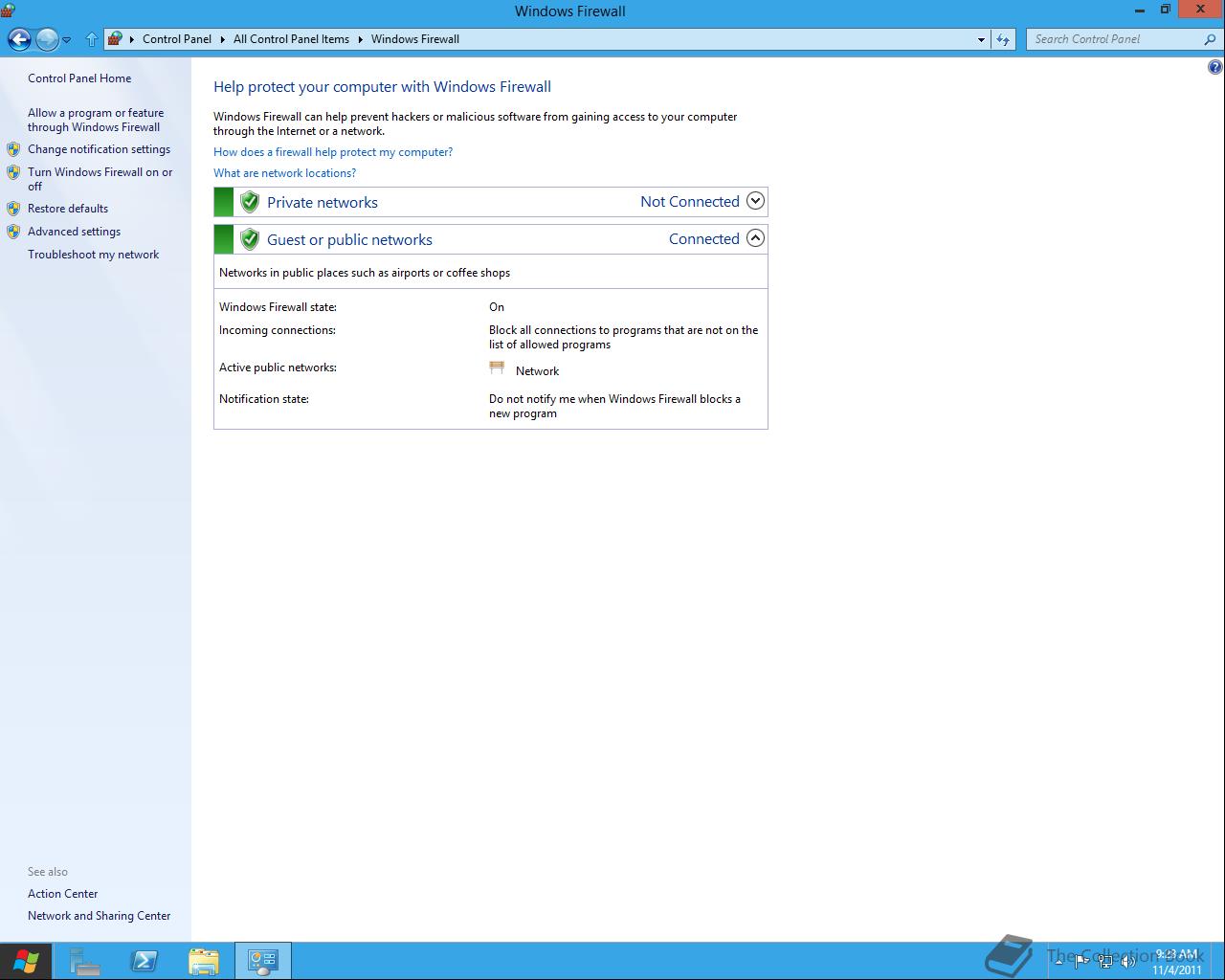Viewport: 1225px width, 980px height.
Task: Click the Control Panel icon in the address bar
Action: pyautogui.click(x=115, y=39)
